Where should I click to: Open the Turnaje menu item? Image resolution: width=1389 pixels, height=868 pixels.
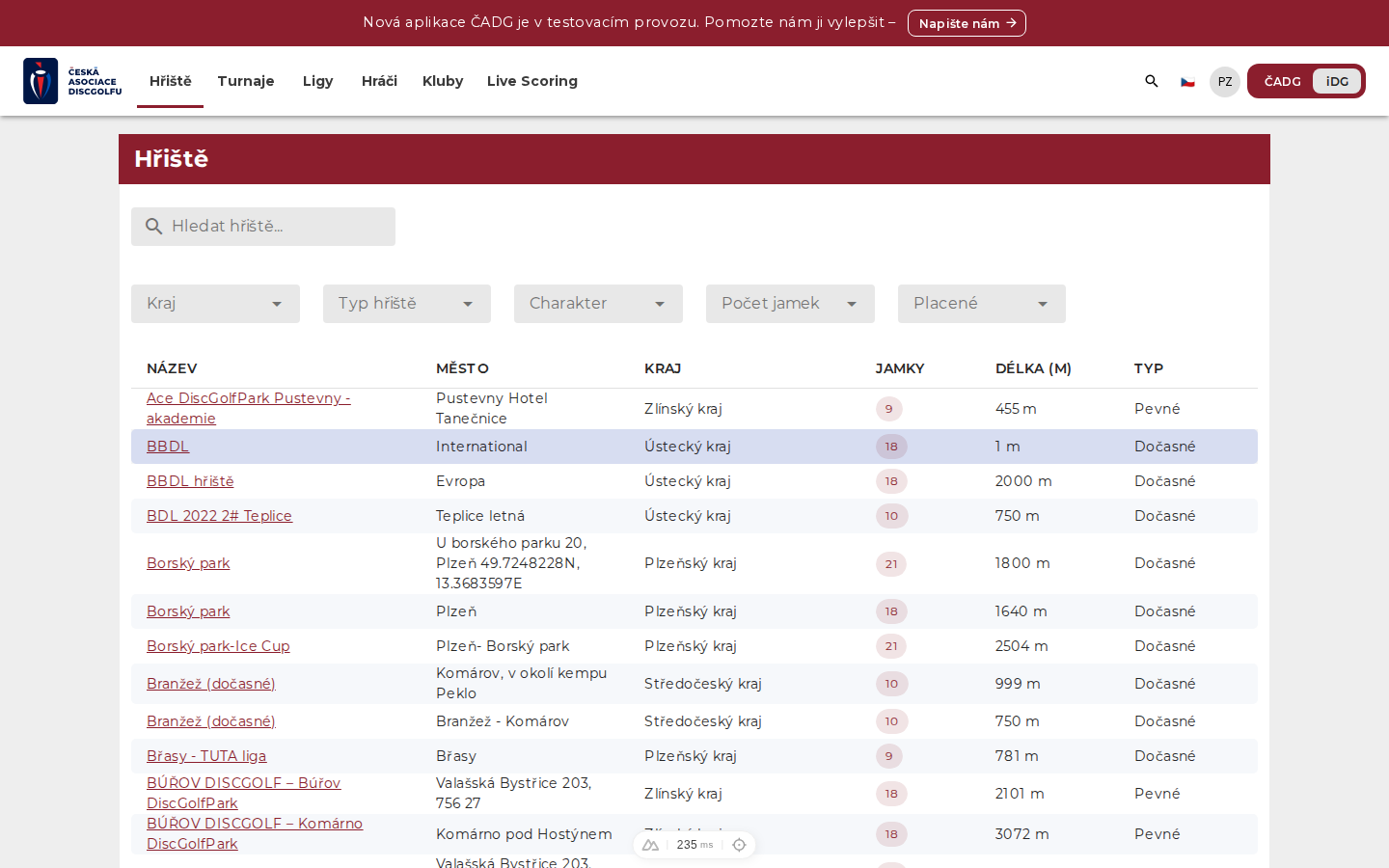246,81
